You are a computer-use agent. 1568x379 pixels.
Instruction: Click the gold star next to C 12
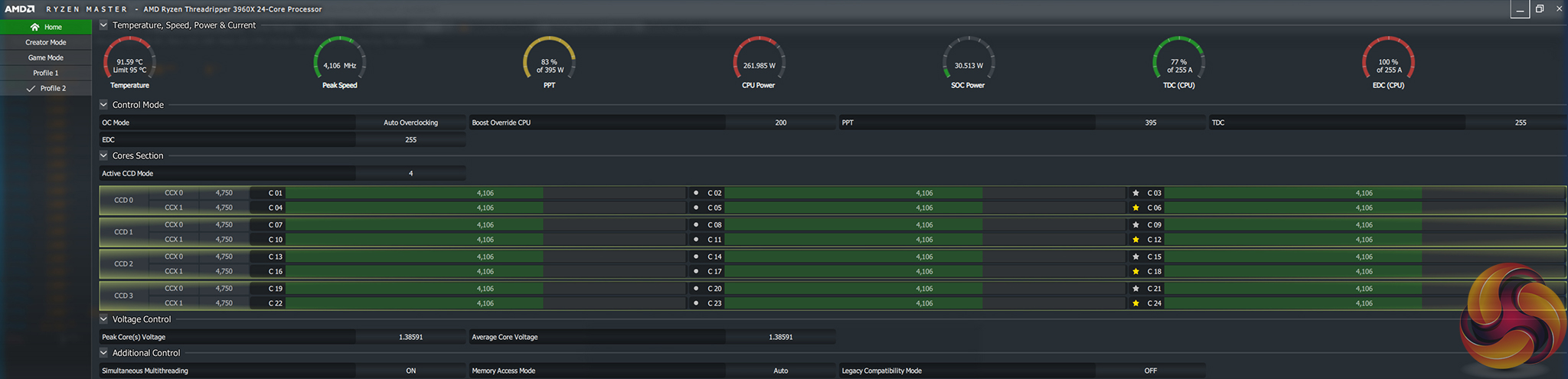pos(1135,240)
